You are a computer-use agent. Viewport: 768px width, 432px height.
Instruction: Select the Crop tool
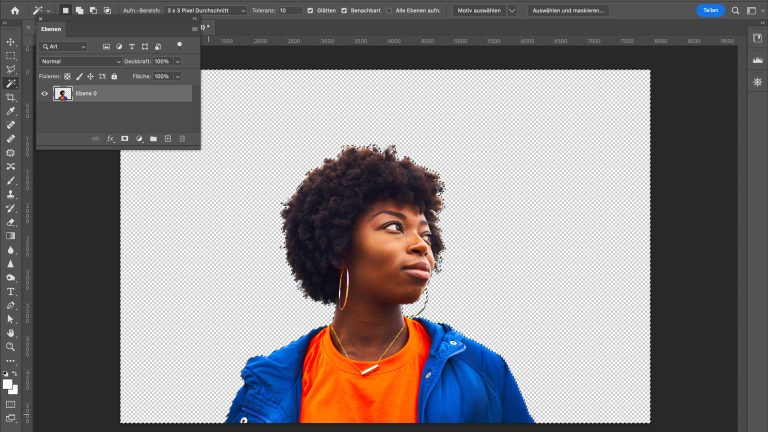[x=11, y=97]
